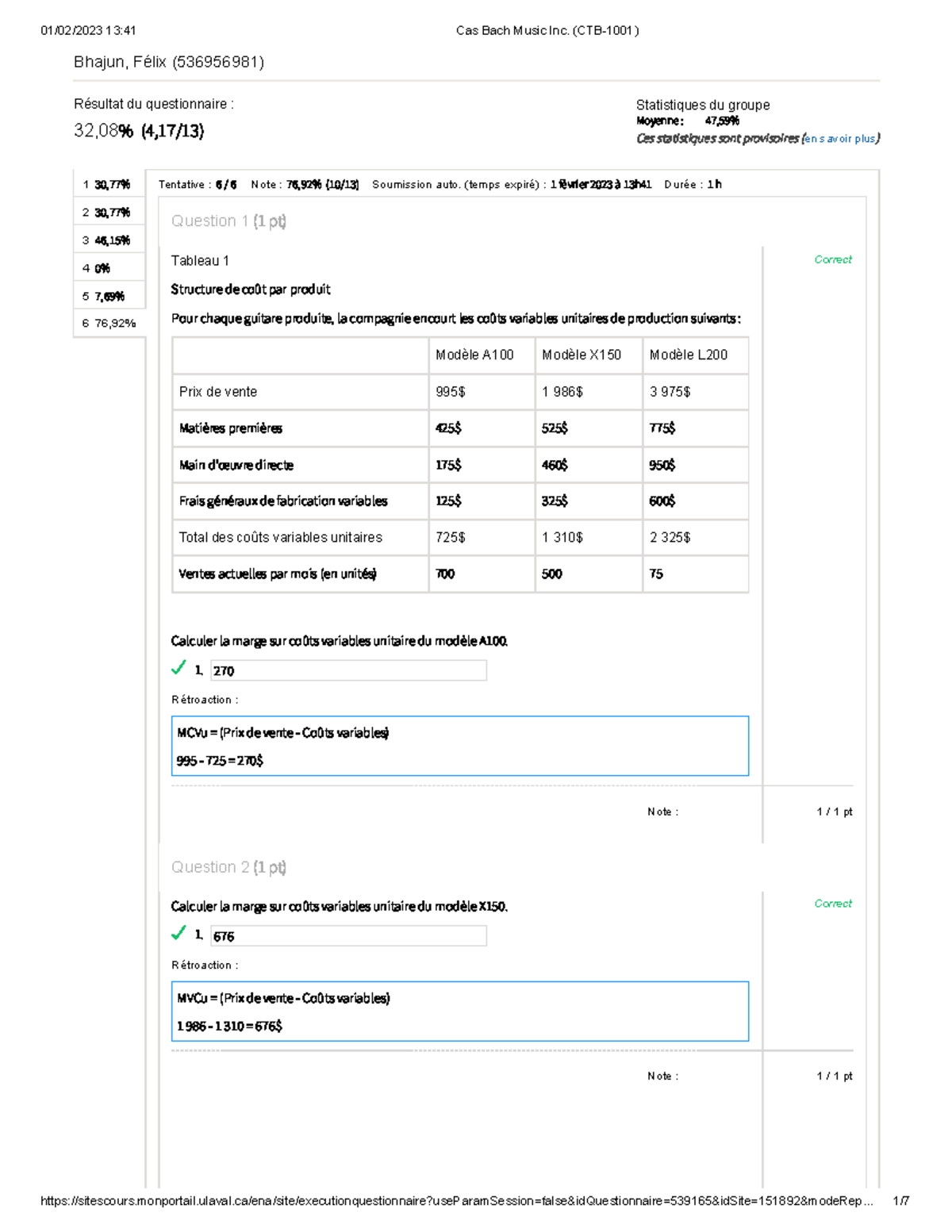This screenshot has height=1232, width=952.
Task: Click the green checkmark beside answer 270
Action: click(178, 669)
